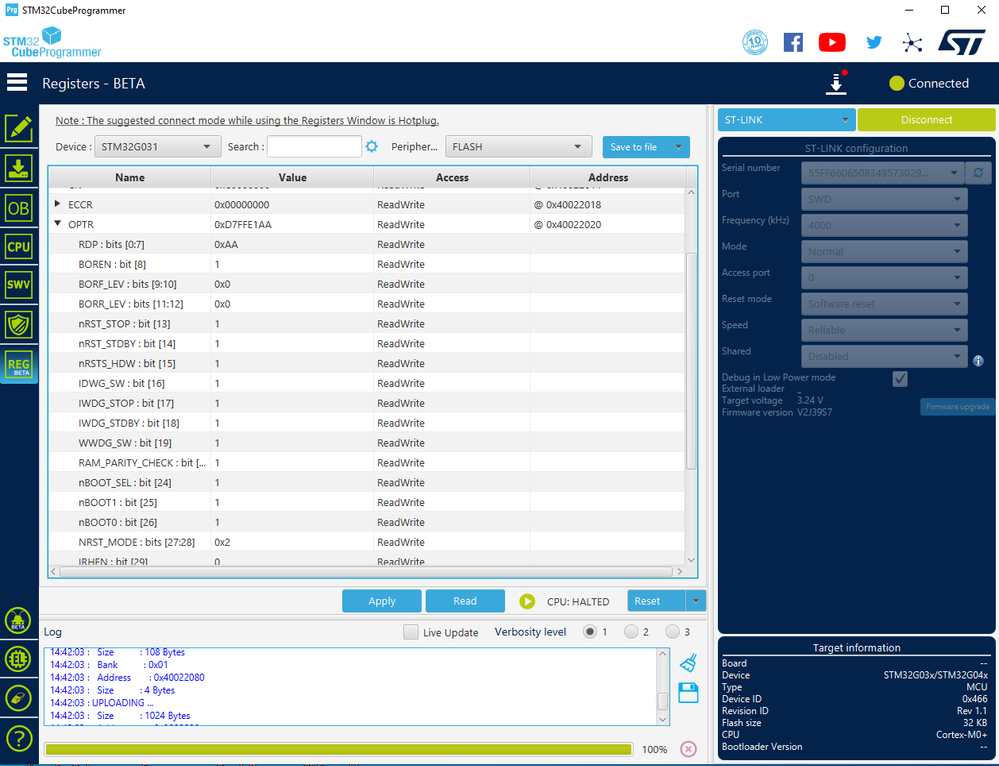
Task: Open the ST-LINK interface dropdown
Action: tap(786, 120)
